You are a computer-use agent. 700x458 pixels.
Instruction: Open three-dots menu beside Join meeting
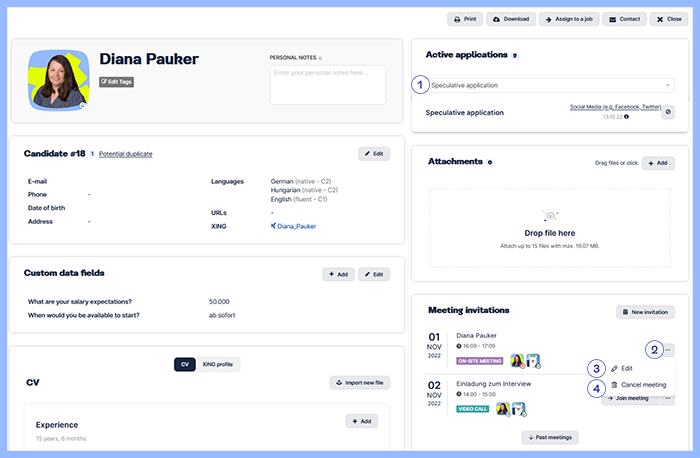pyautogui.click(x=668, y=398)
